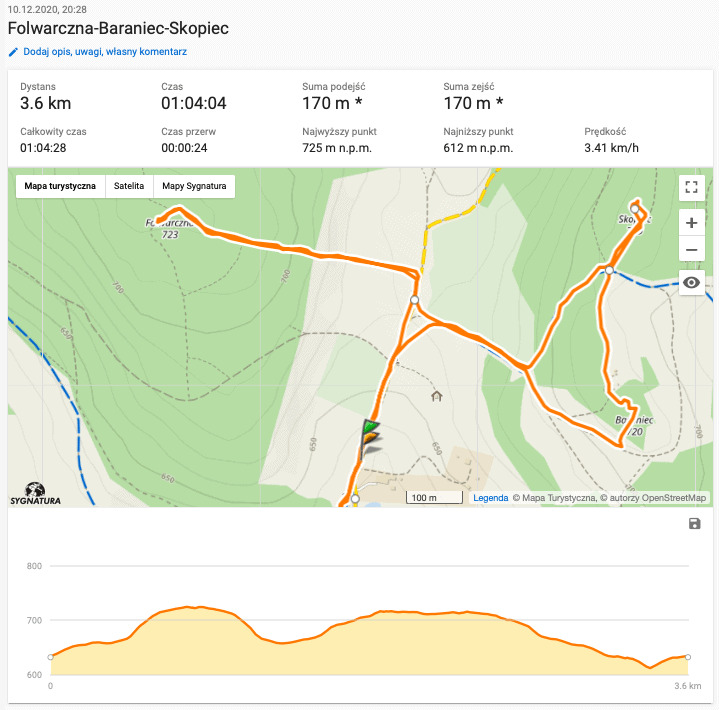Click the elevation profile start point

(50, 657)
